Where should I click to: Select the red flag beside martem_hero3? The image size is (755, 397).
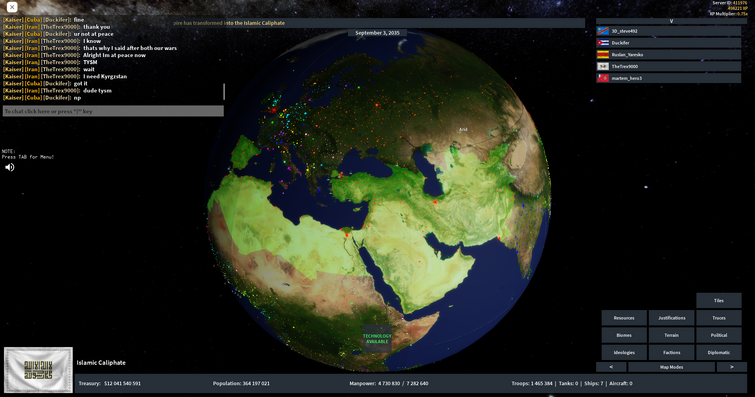[603, 78]
